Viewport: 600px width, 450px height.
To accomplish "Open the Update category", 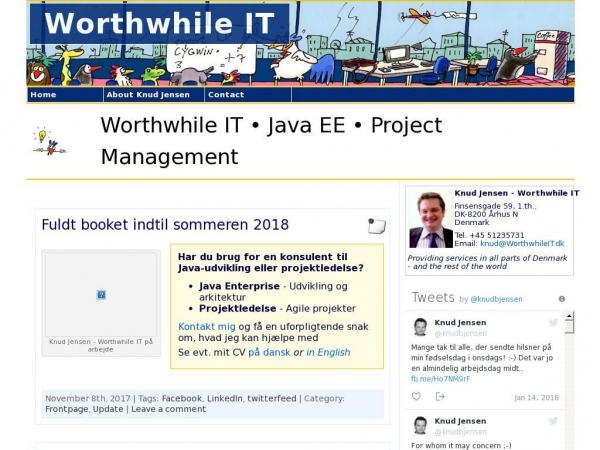I will pos(108,409).
